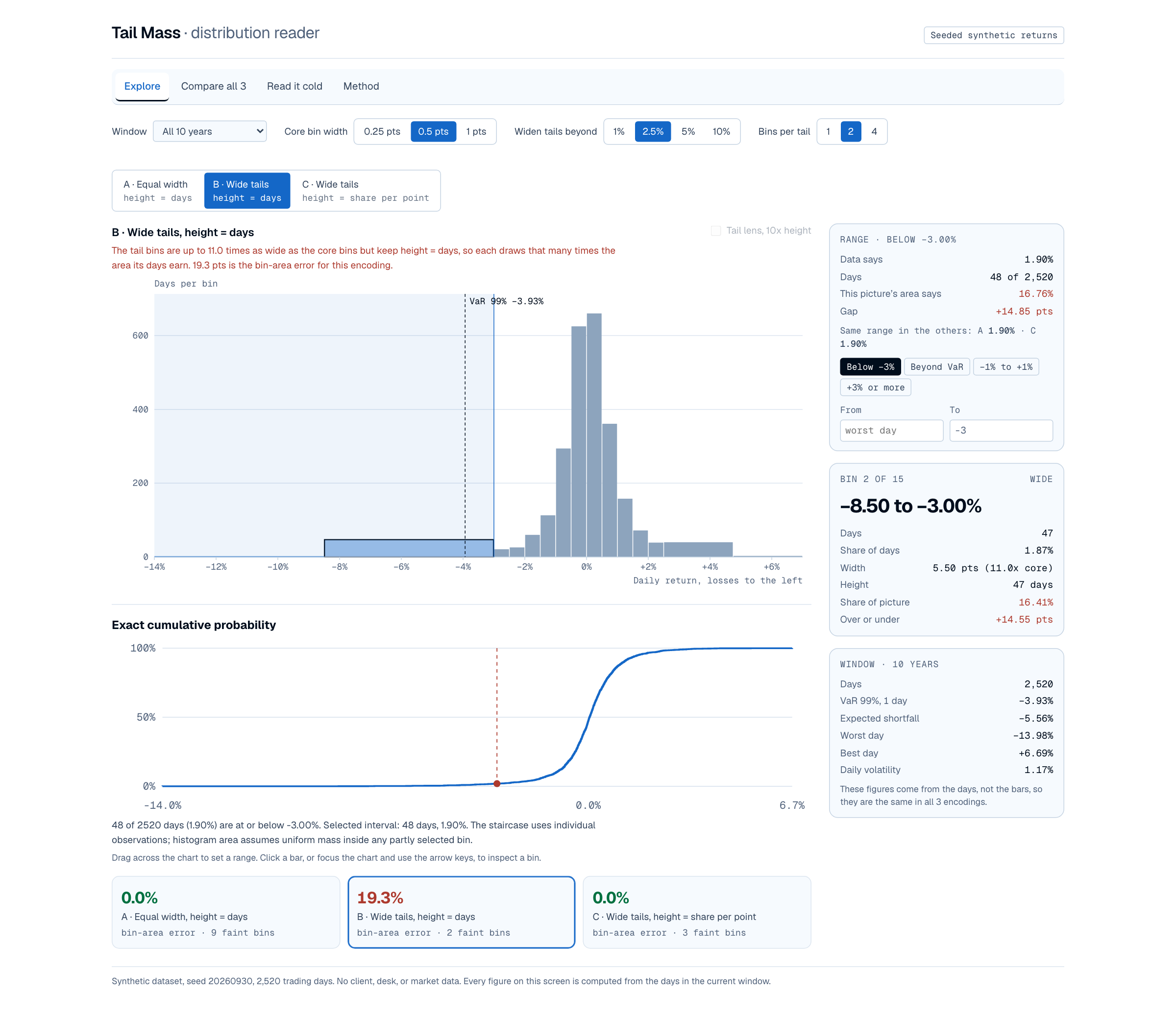Open the Compare all 3 tab
The image size is (1176, 1017).
(214, 86)
